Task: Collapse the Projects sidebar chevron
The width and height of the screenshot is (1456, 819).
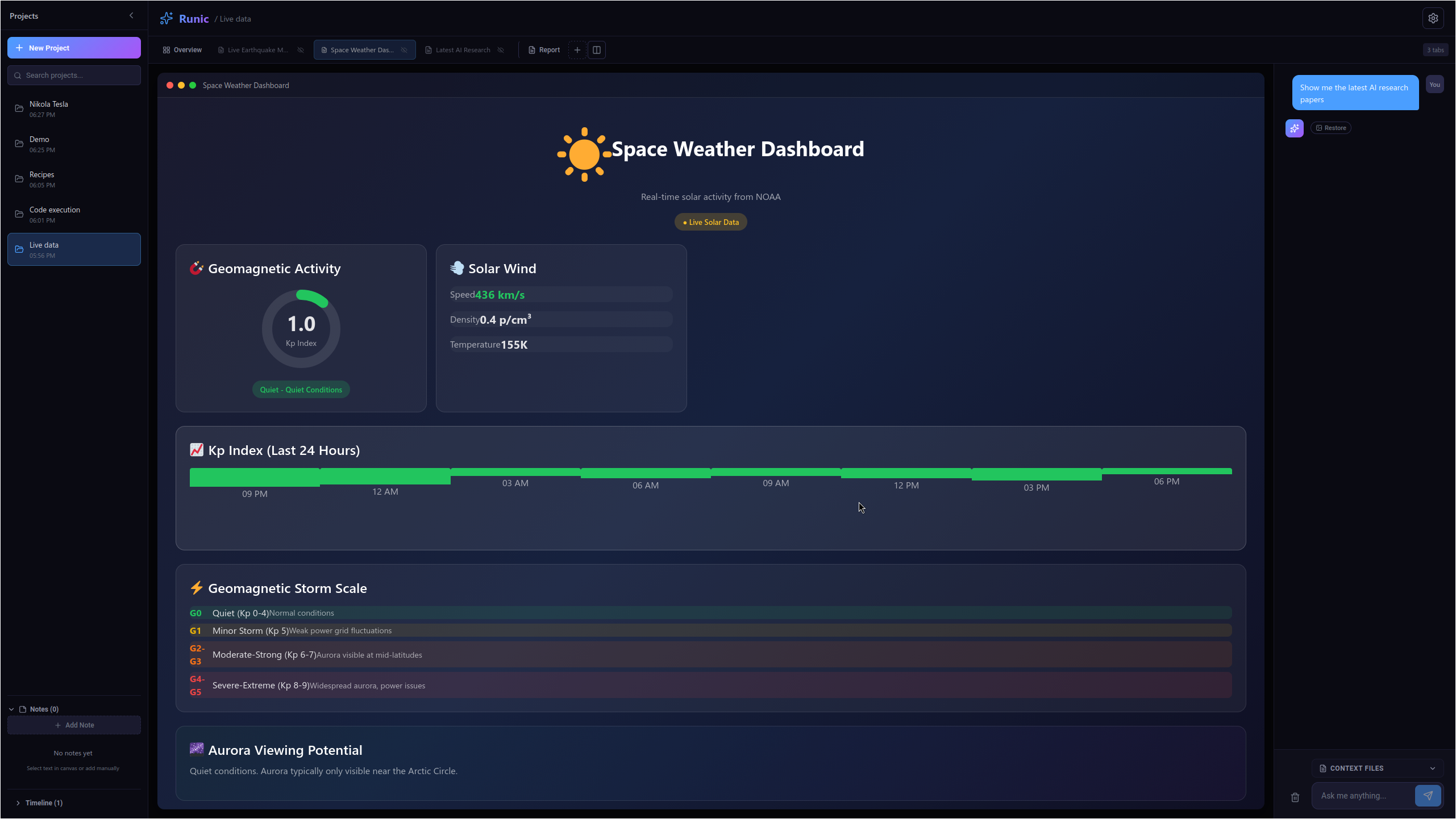Action: click(131, 16)
